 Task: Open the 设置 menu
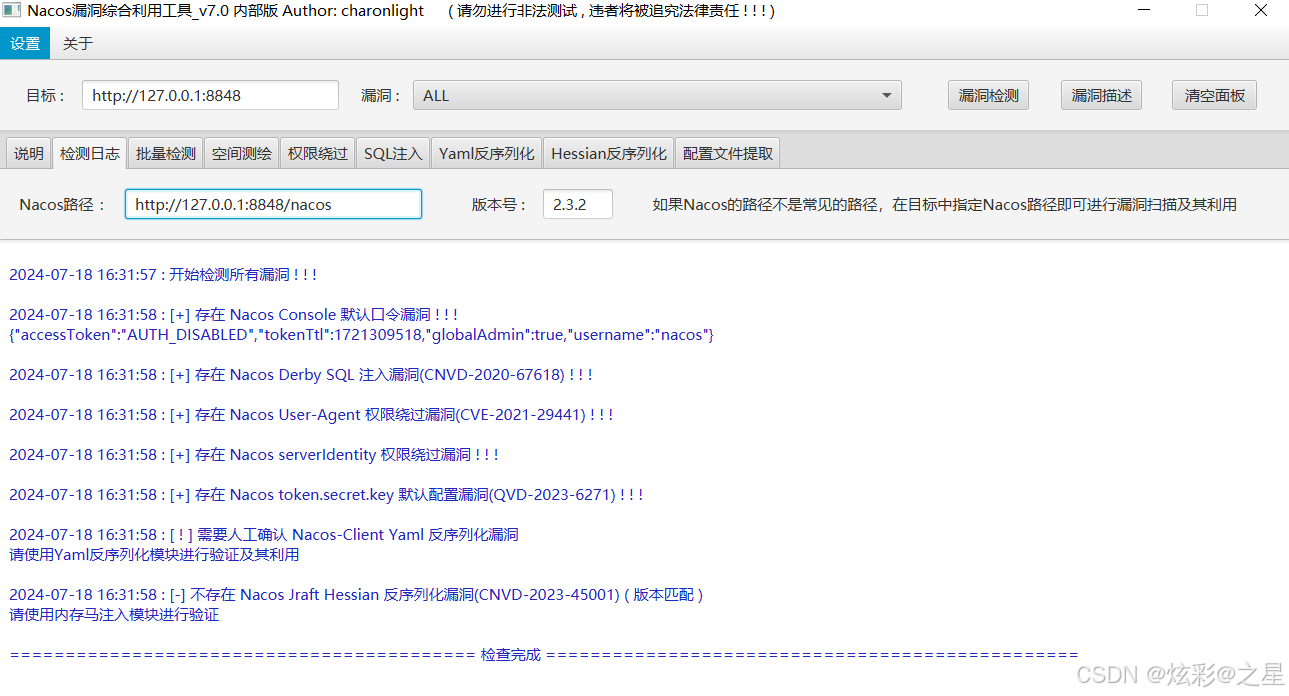click(x=25, y=44)
